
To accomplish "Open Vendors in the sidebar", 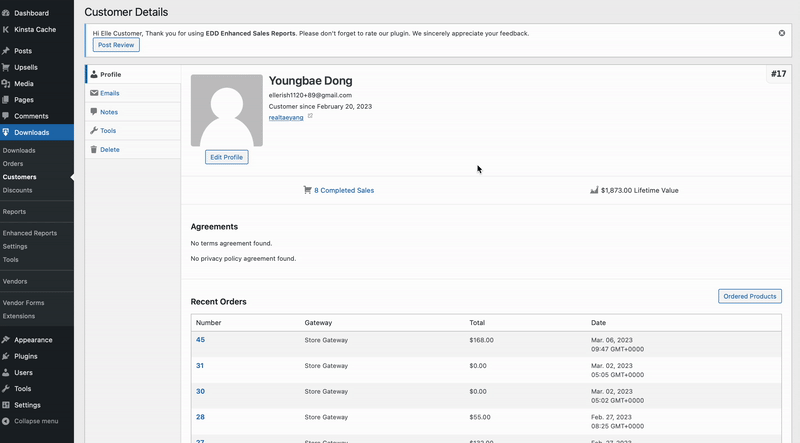I will click(15, 281).
